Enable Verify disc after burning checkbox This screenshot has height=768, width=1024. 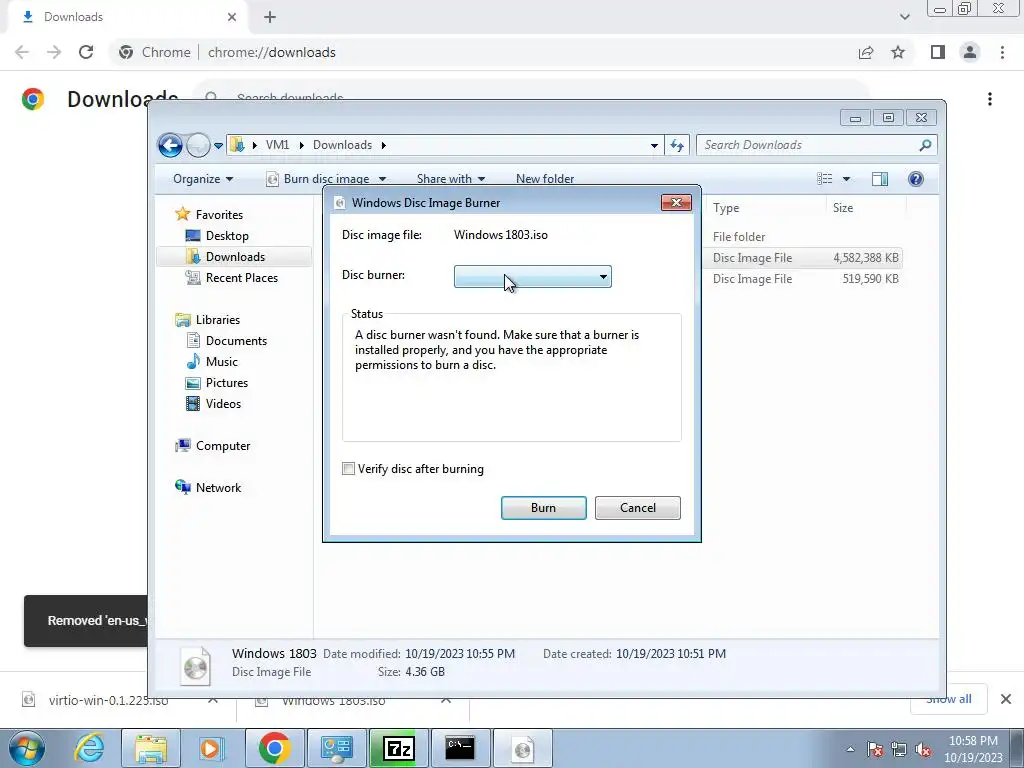click(x=348, y=469)
